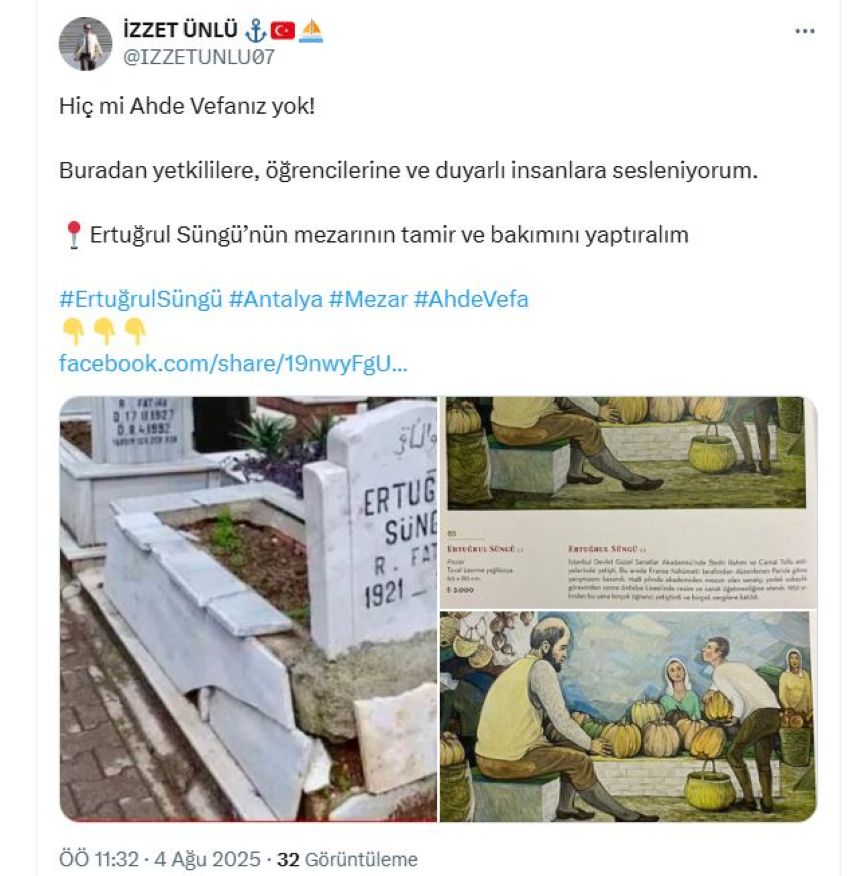Open the #Antalya hashtag
Image resolution: width=860 pixels, height=876 pixels.
click(275, 299)
